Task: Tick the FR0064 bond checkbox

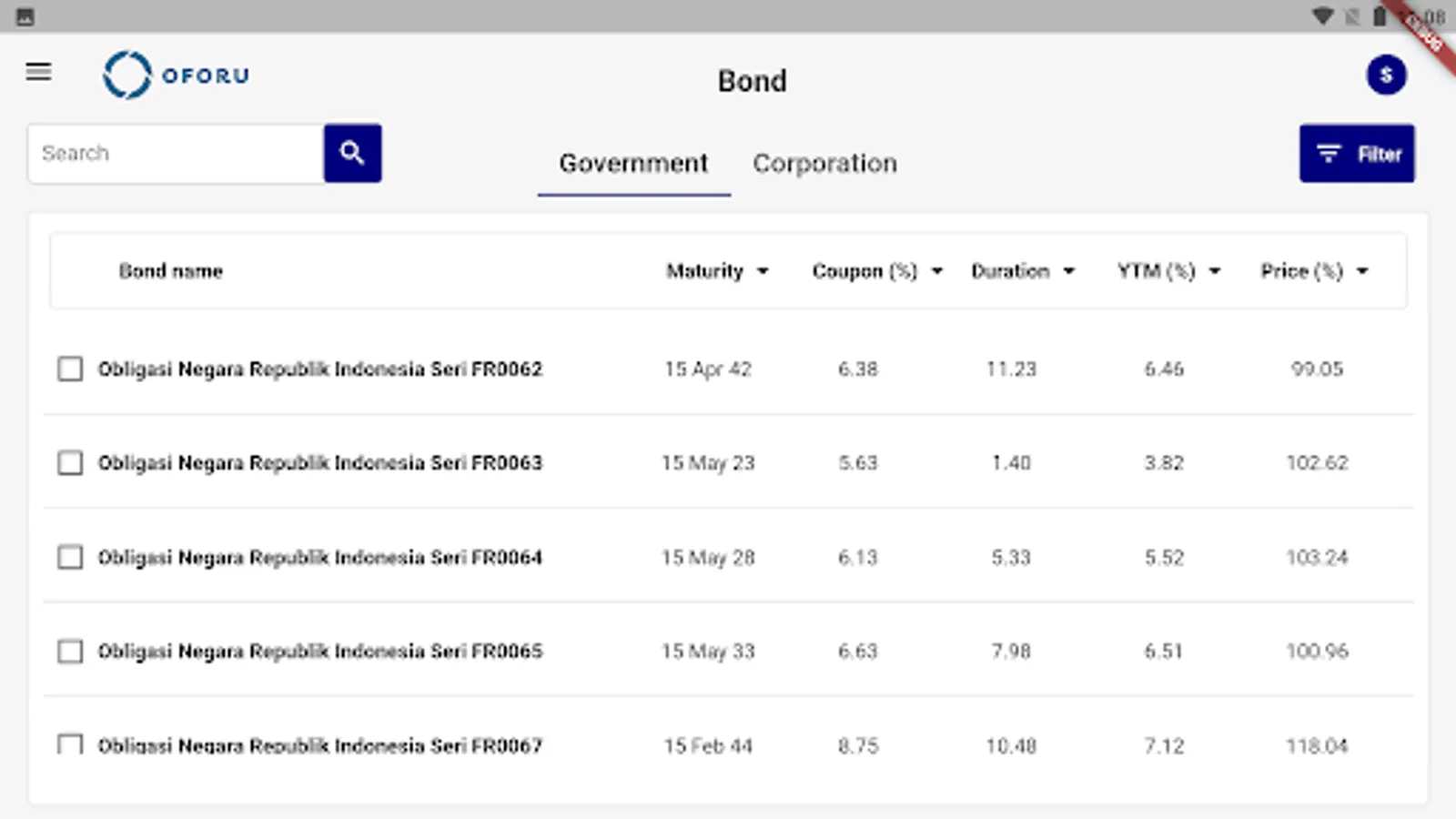Action: click(x=70, y=557)
